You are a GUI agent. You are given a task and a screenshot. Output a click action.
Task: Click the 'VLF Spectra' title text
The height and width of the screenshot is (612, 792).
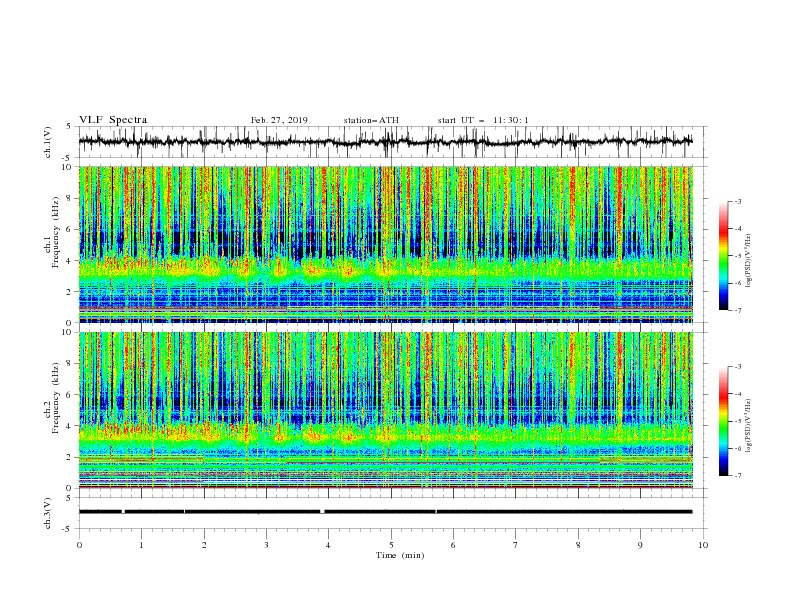113,120
